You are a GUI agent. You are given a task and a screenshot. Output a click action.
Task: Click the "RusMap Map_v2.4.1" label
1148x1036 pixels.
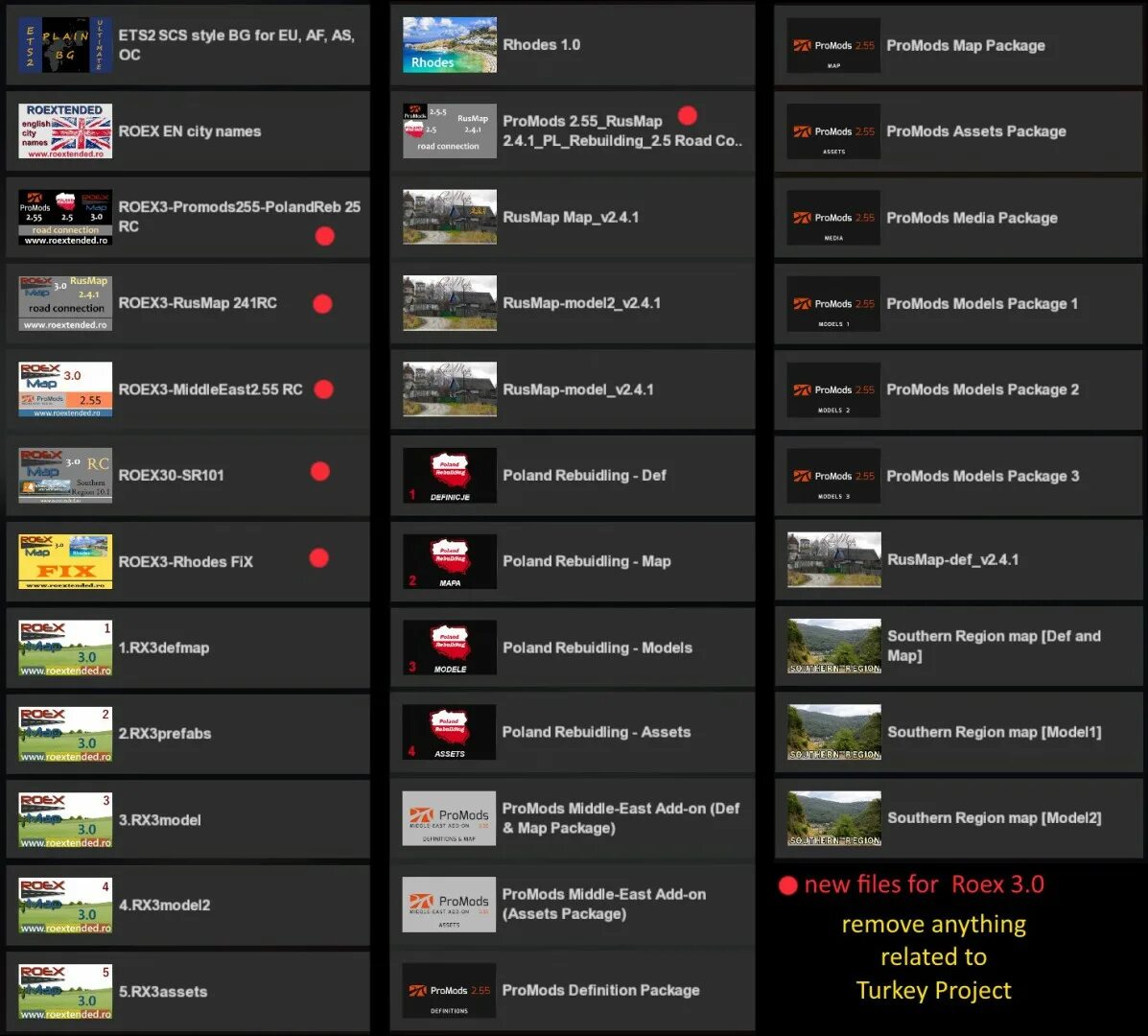click(571, 218)
